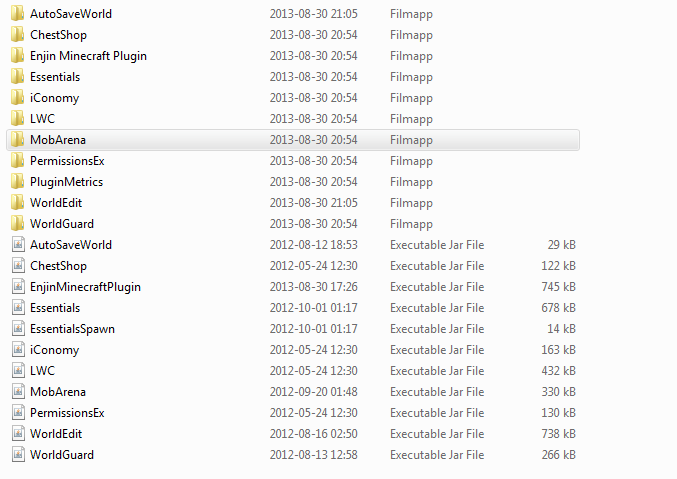
Task: Select the PluginMetrics folder name
Action: tap(66, 182)
